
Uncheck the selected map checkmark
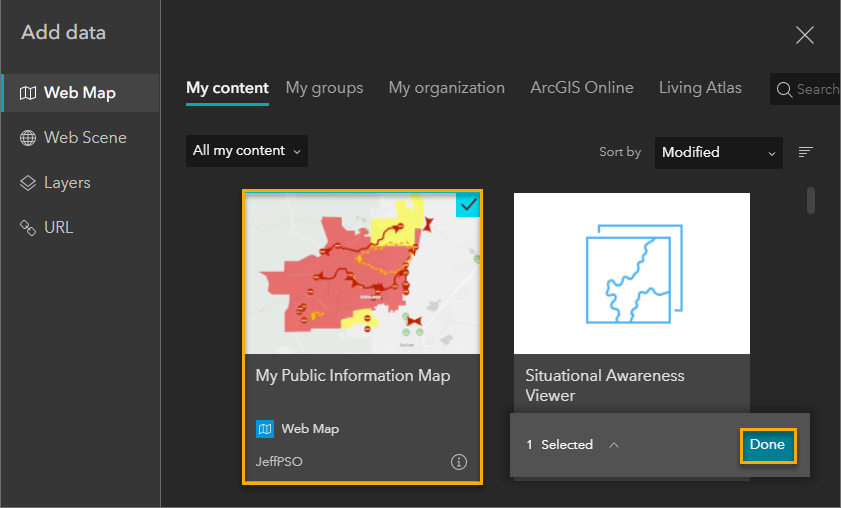pos(468,204)
